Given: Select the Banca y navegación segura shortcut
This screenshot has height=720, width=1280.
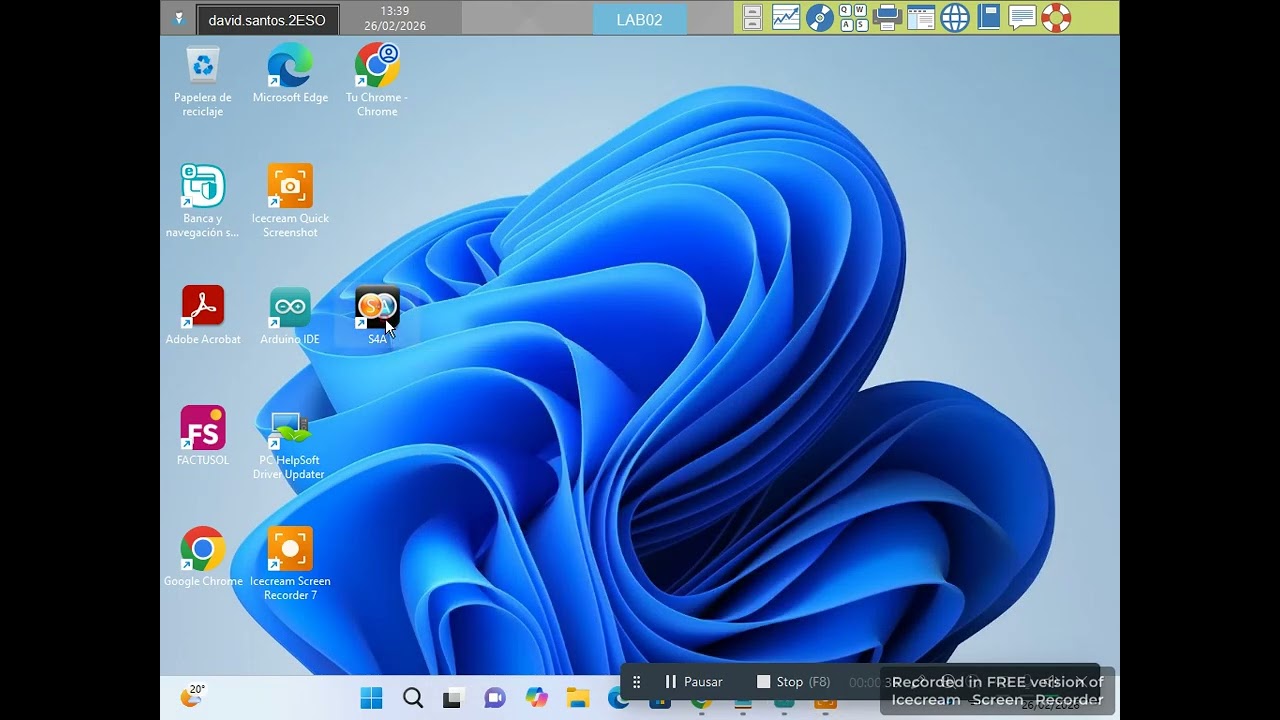Looking at the screenshot, I should click(203, 201).
